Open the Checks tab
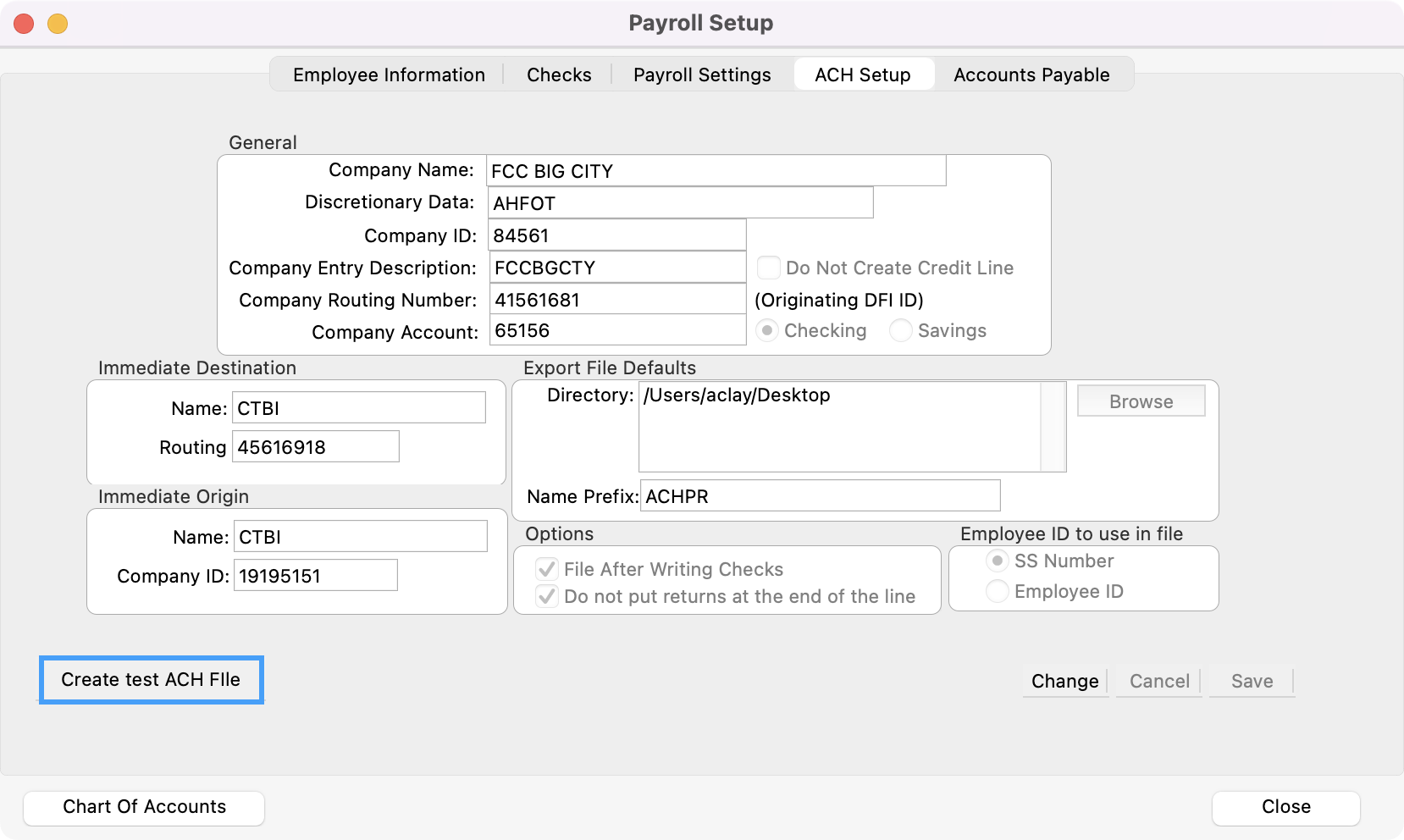The height and width of the screenshot is (840, 1404). pyautogui.click(x=559, y=75)
